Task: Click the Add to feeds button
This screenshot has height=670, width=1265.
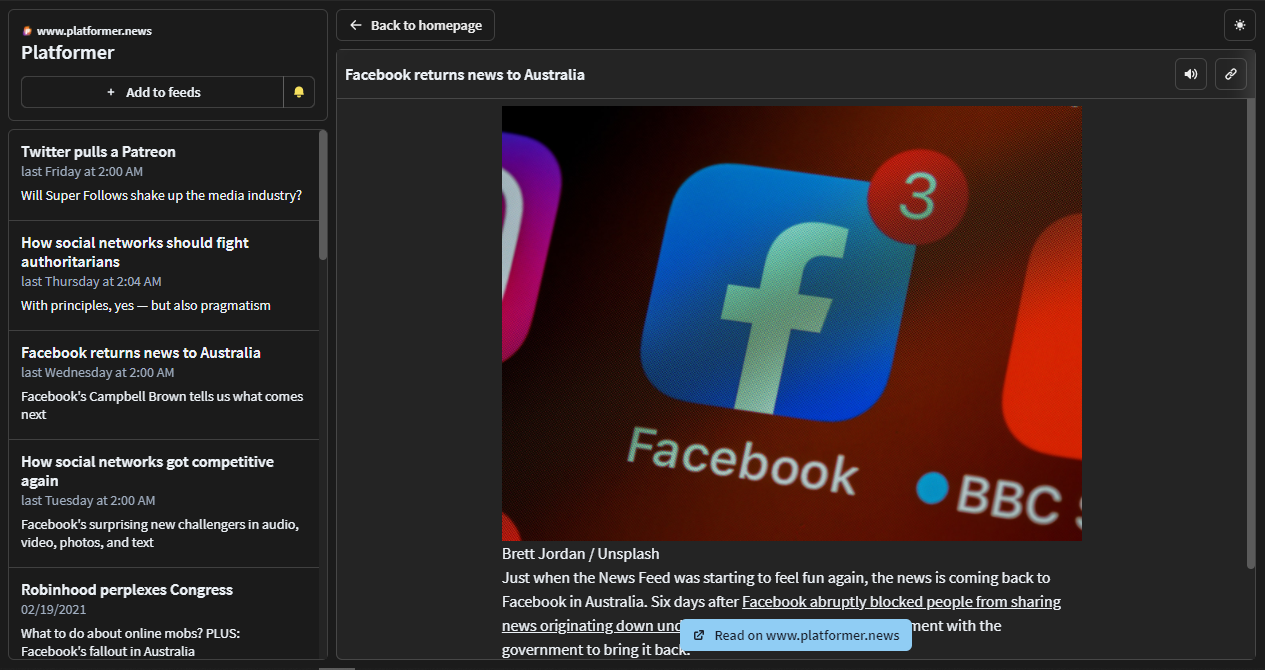Action: click(x=153, y=92)
